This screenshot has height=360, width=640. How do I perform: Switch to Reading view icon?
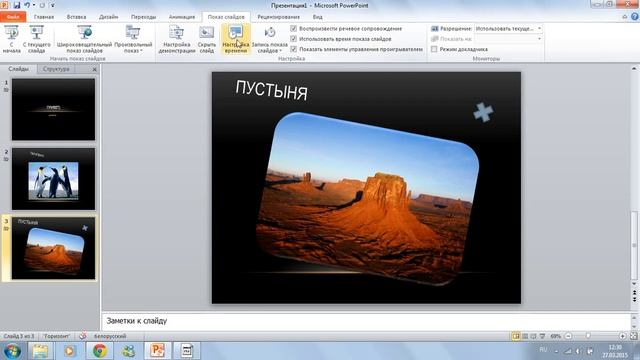pyautogui.click(x=533, y=336)
